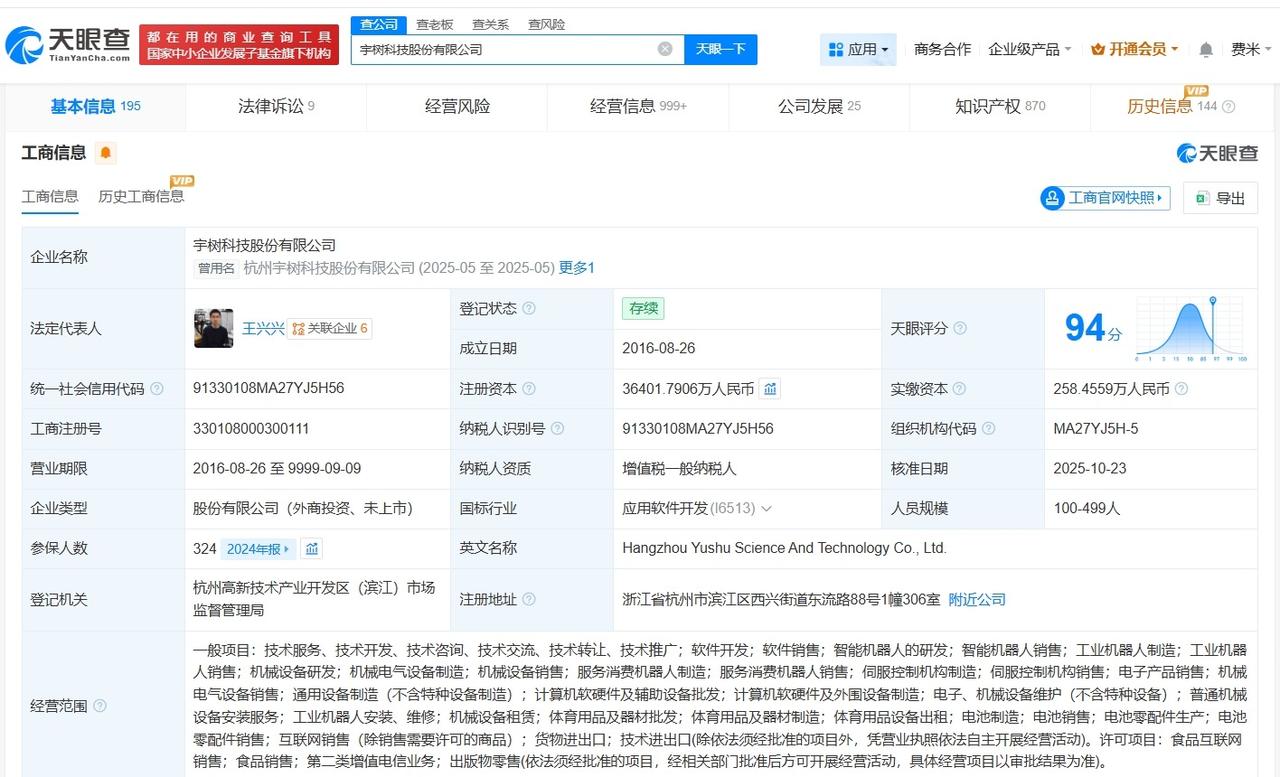Click the 导出 export icon
The width and height of the screenshot is (1280, 777).
1198,198
